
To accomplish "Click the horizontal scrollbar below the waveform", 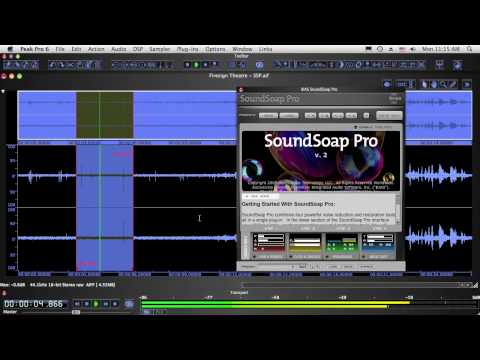I will (x=357, y=285).
